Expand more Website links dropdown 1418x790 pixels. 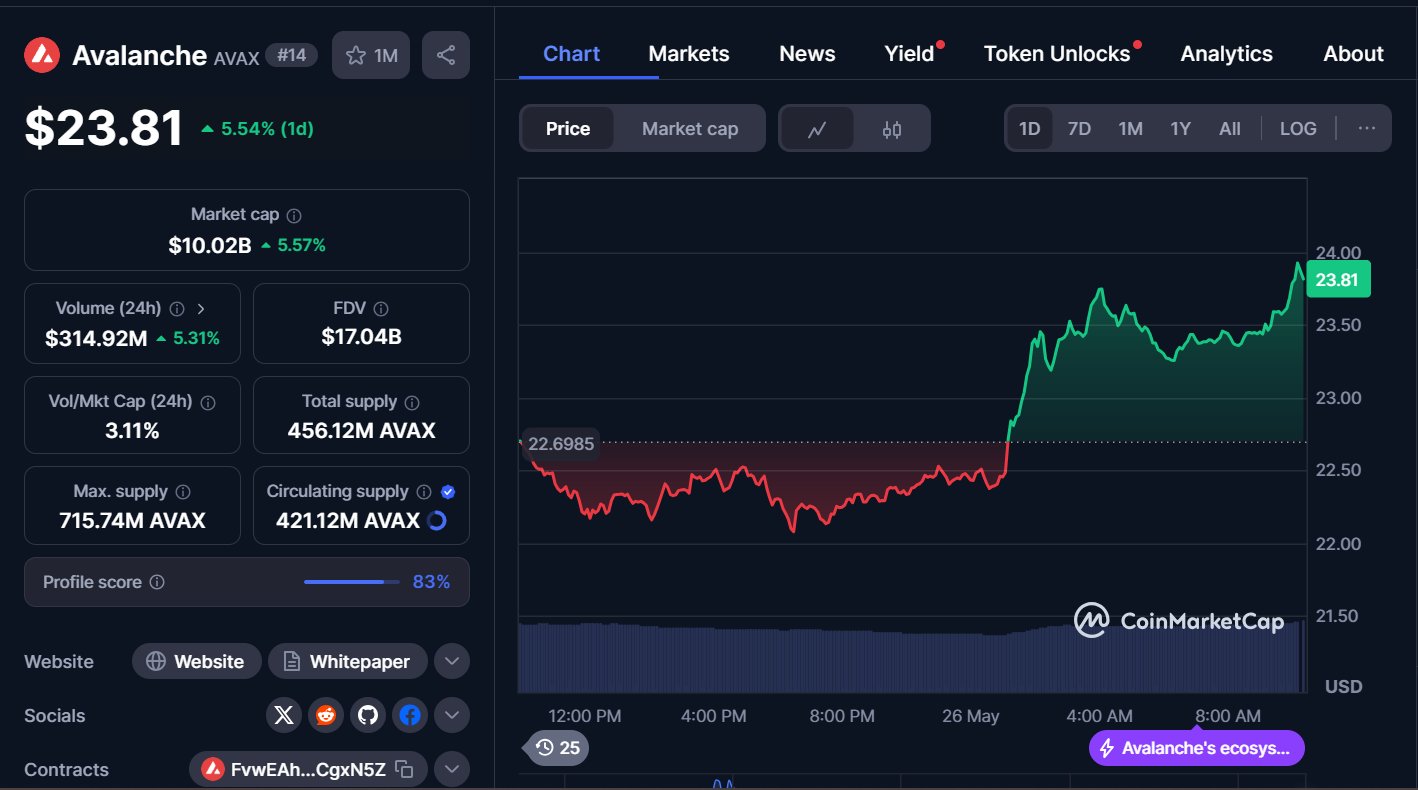tap(452, 661)
